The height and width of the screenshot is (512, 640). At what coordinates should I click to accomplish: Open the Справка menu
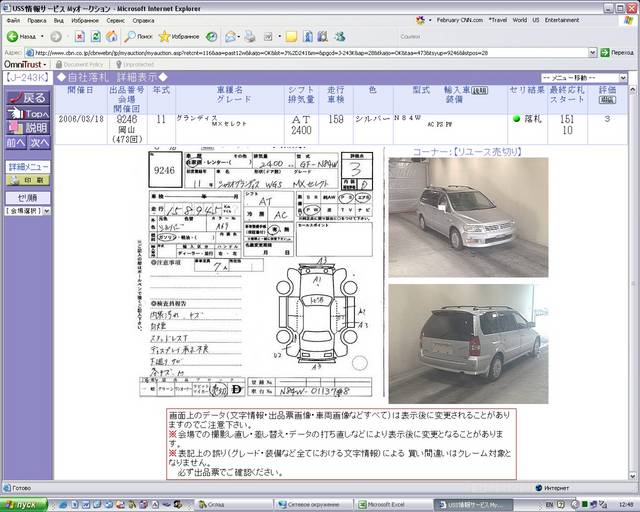click(x=143, y=20)
